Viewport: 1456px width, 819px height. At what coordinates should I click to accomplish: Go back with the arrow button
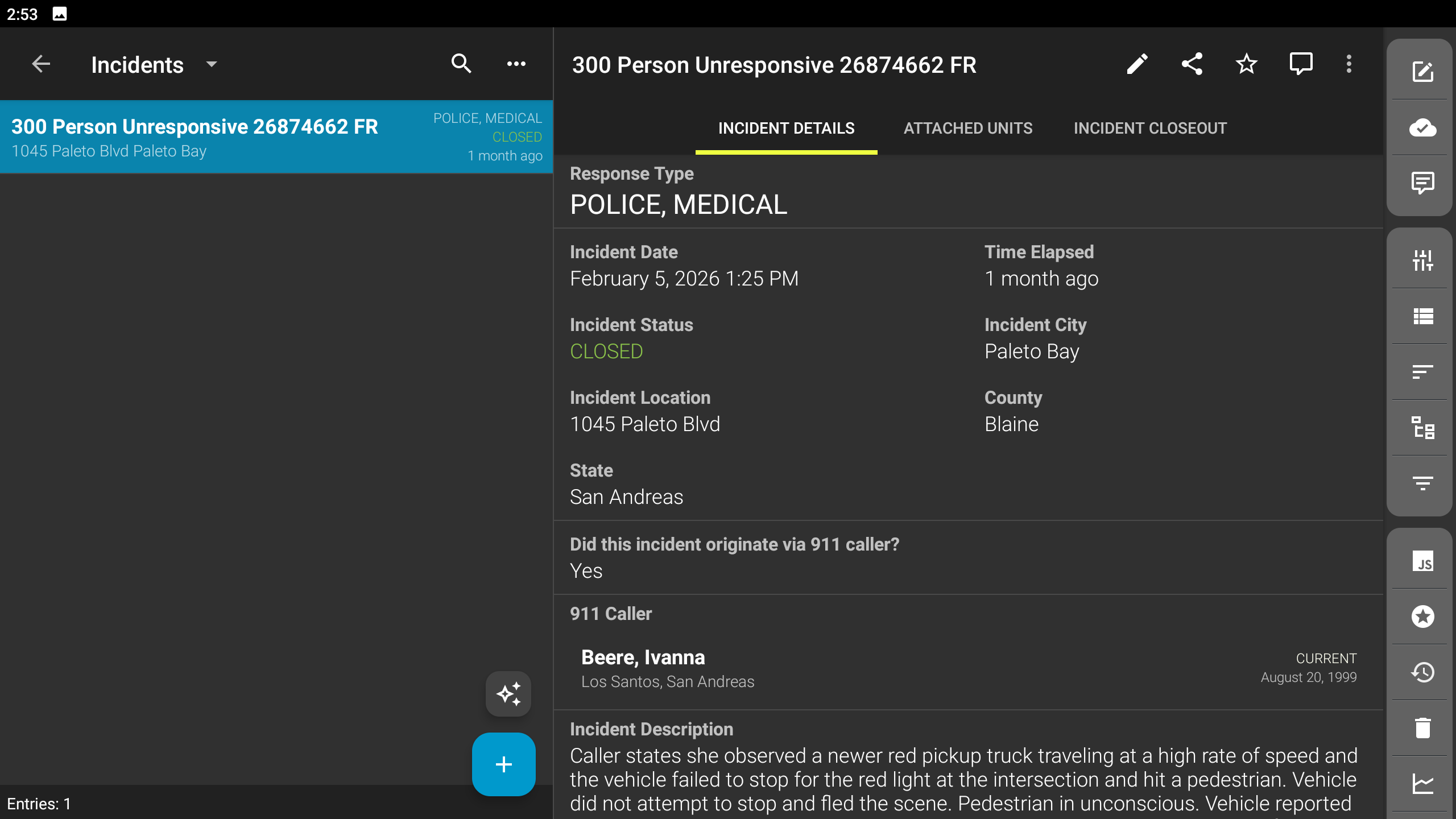(41, 64)
